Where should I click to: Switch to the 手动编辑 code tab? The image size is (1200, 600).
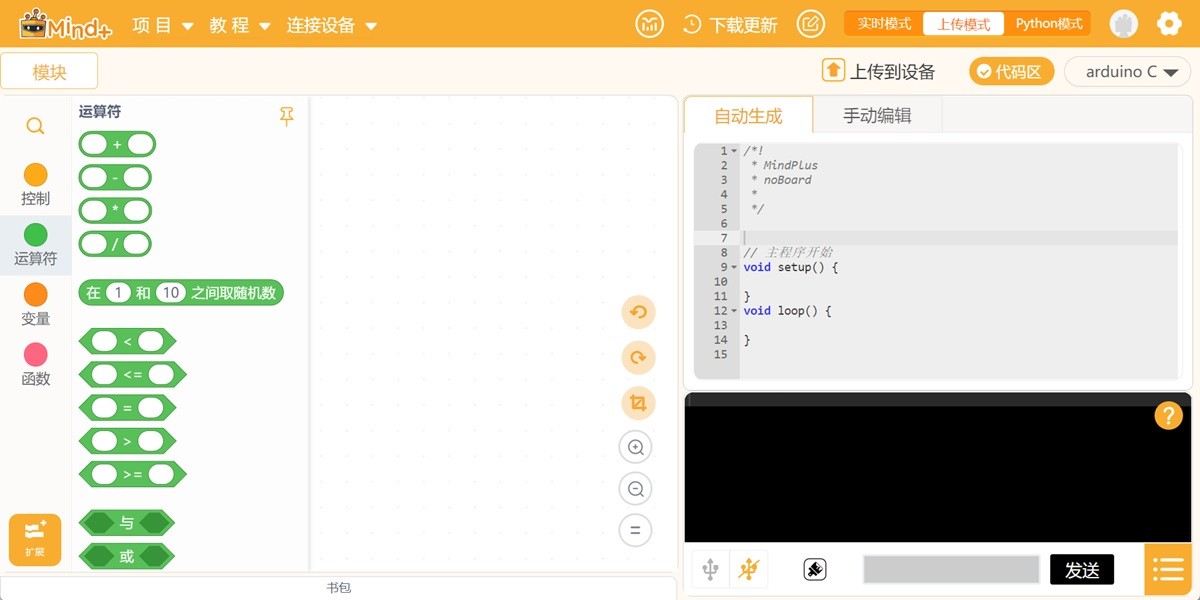point(878,115)
